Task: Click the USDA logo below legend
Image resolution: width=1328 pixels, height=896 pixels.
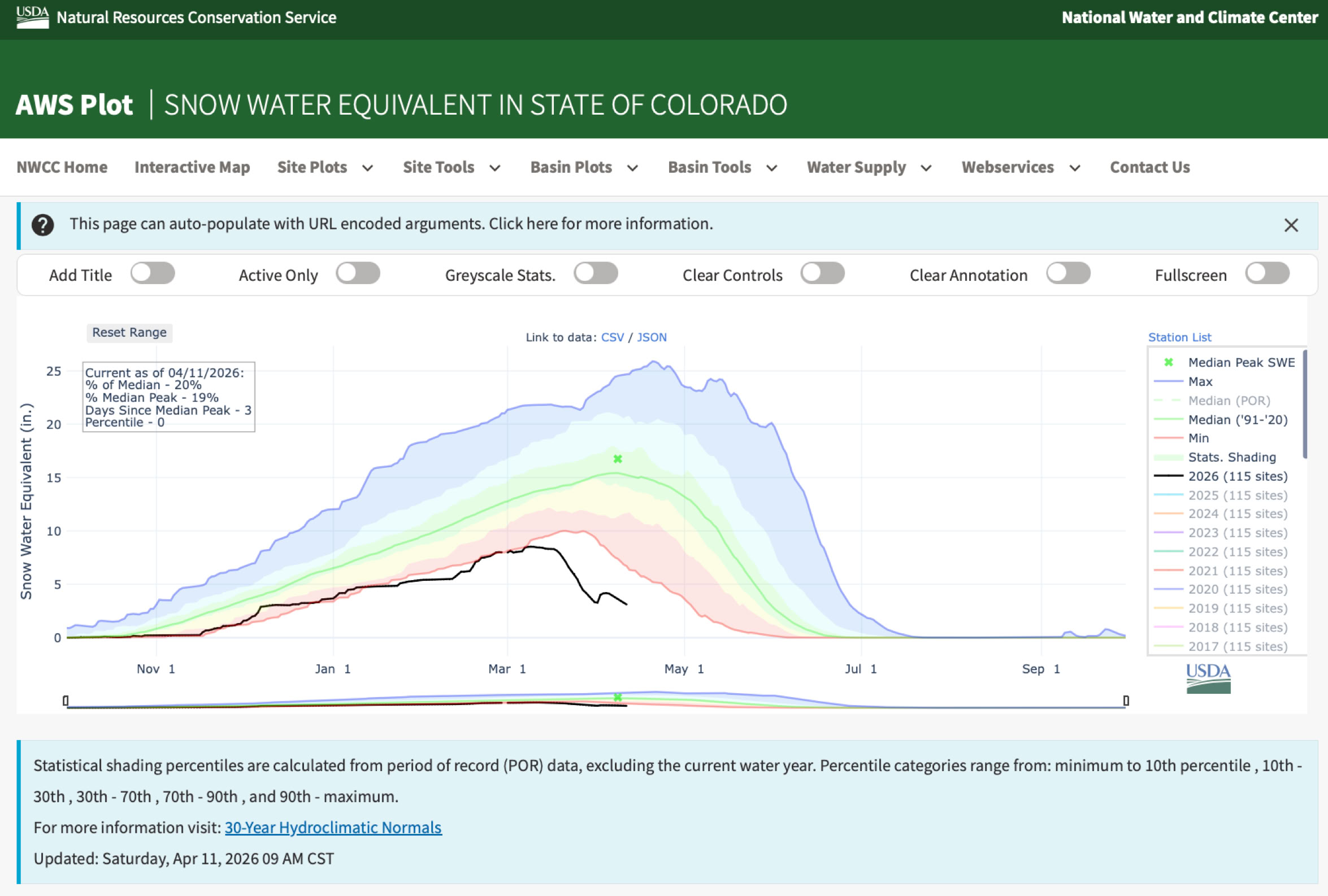Action: pos(1208,678)
